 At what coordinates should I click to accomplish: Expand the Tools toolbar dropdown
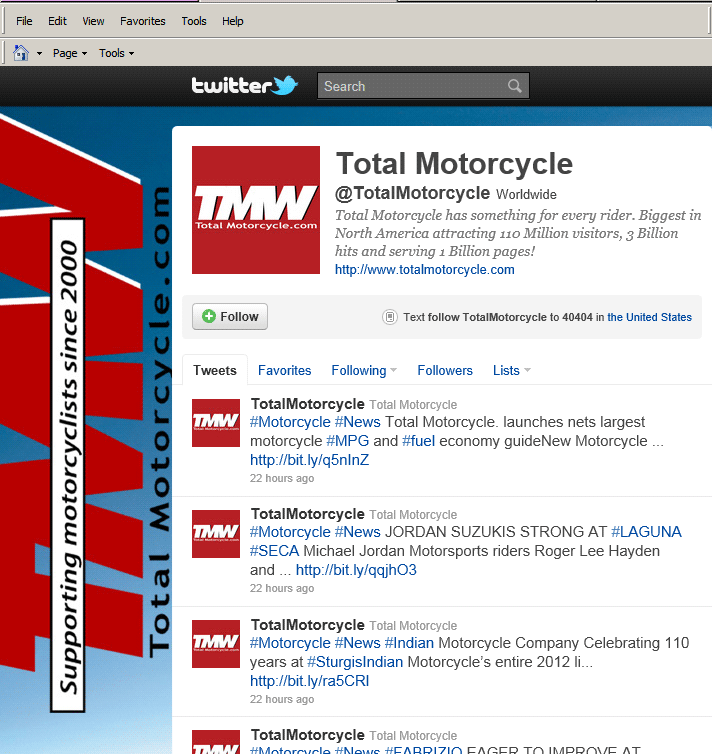tap(116, 53)
